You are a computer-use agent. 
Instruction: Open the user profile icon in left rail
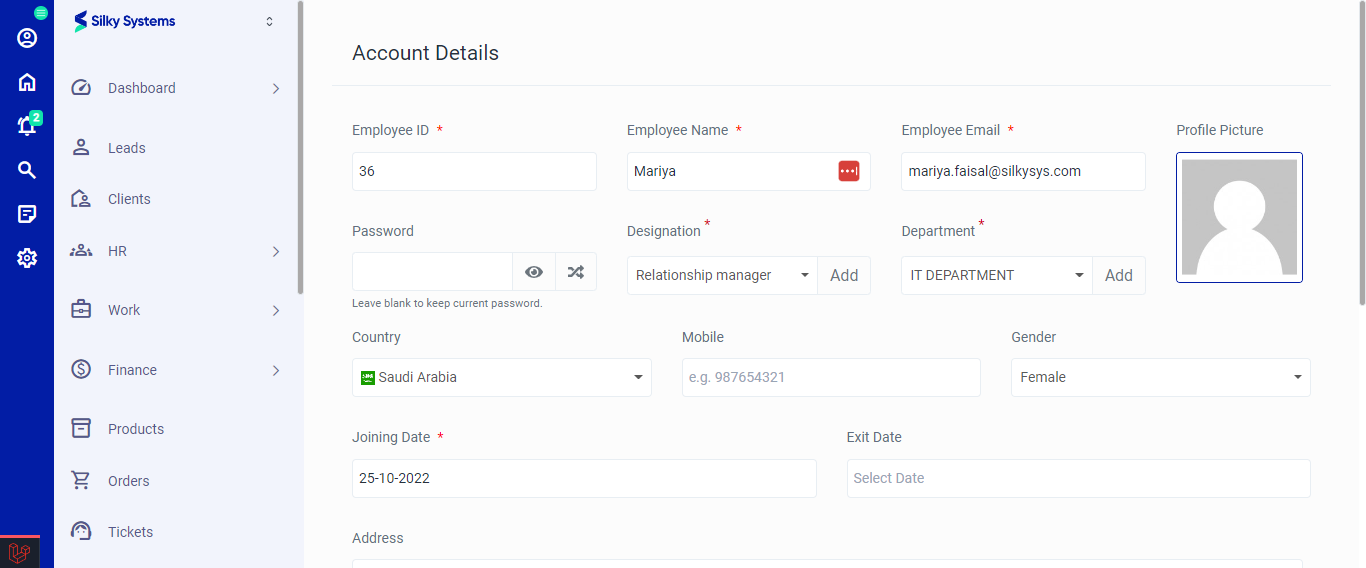[27, 38]
